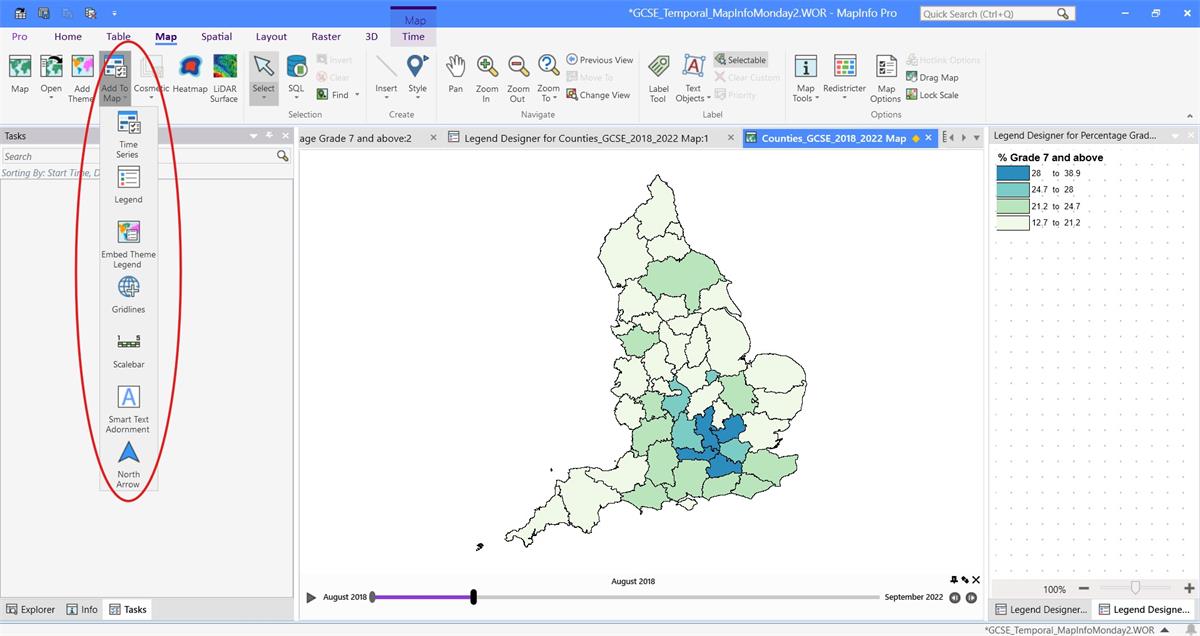Viewport: 1200px width, 636px height.
Task: Activate the Zoom In tool
Action: (x=487, y=77)
